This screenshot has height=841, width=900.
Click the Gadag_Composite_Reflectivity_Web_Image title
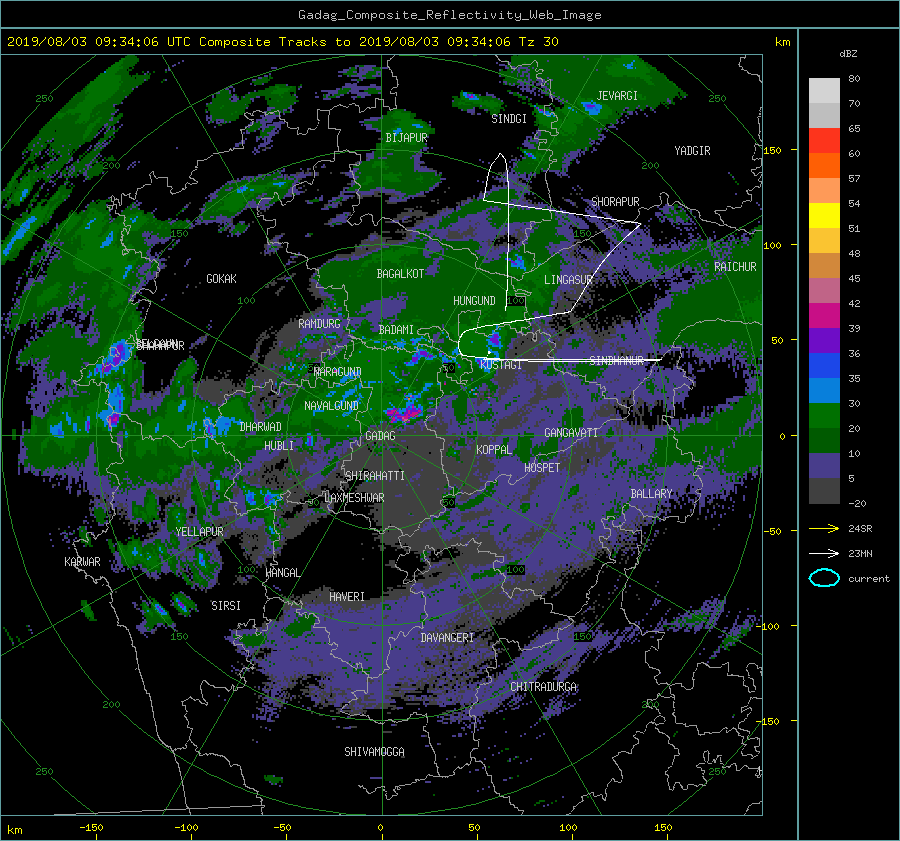[449, 15]
